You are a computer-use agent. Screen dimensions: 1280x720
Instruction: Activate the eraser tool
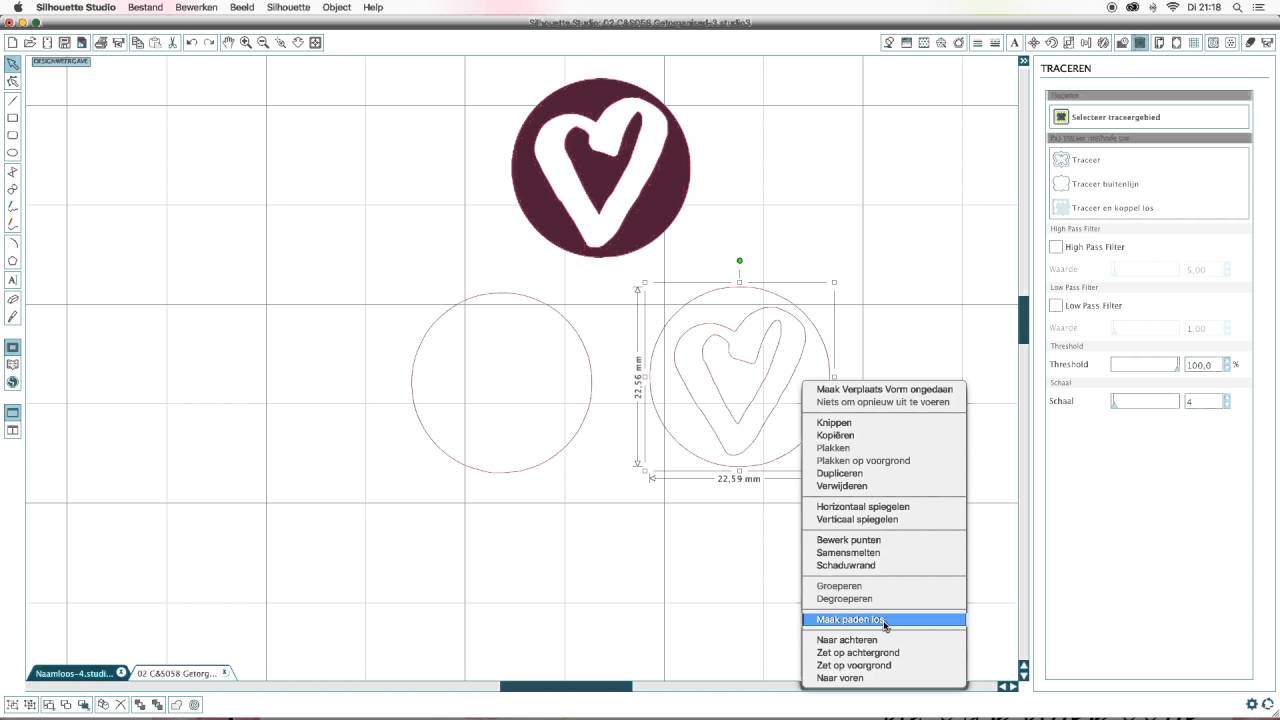pyautogui.click(x=13, y=299)
